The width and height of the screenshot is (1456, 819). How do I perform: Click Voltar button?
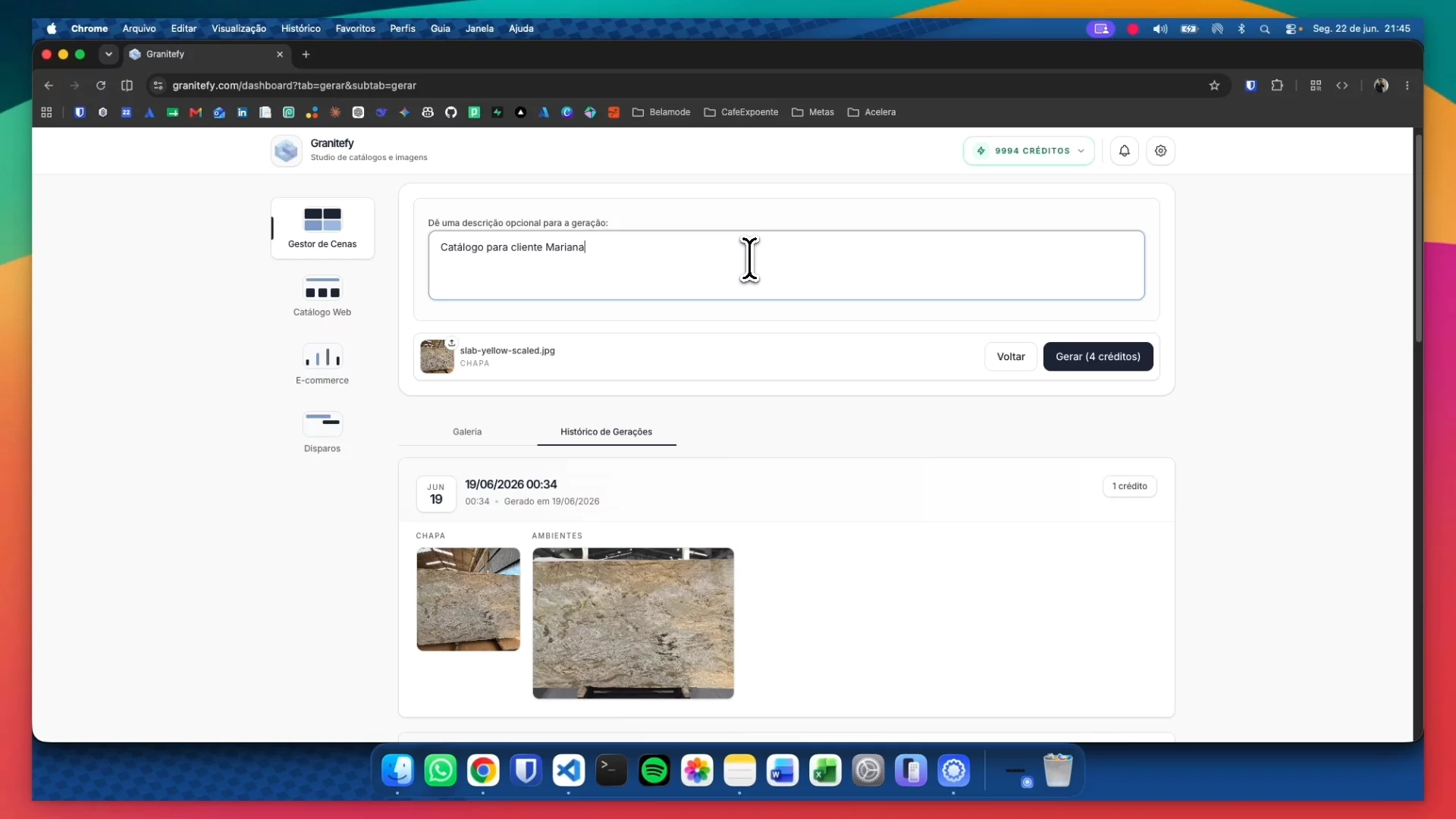1011,356
